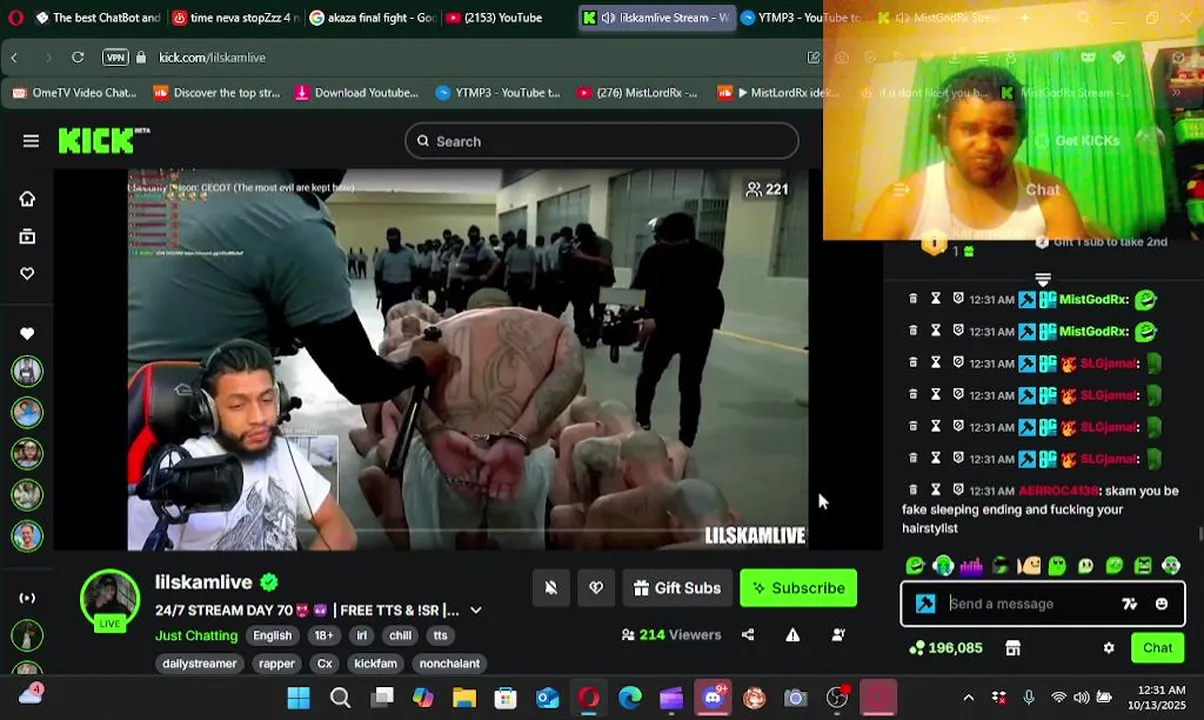Click the 196,085 channel points balance

945,648
